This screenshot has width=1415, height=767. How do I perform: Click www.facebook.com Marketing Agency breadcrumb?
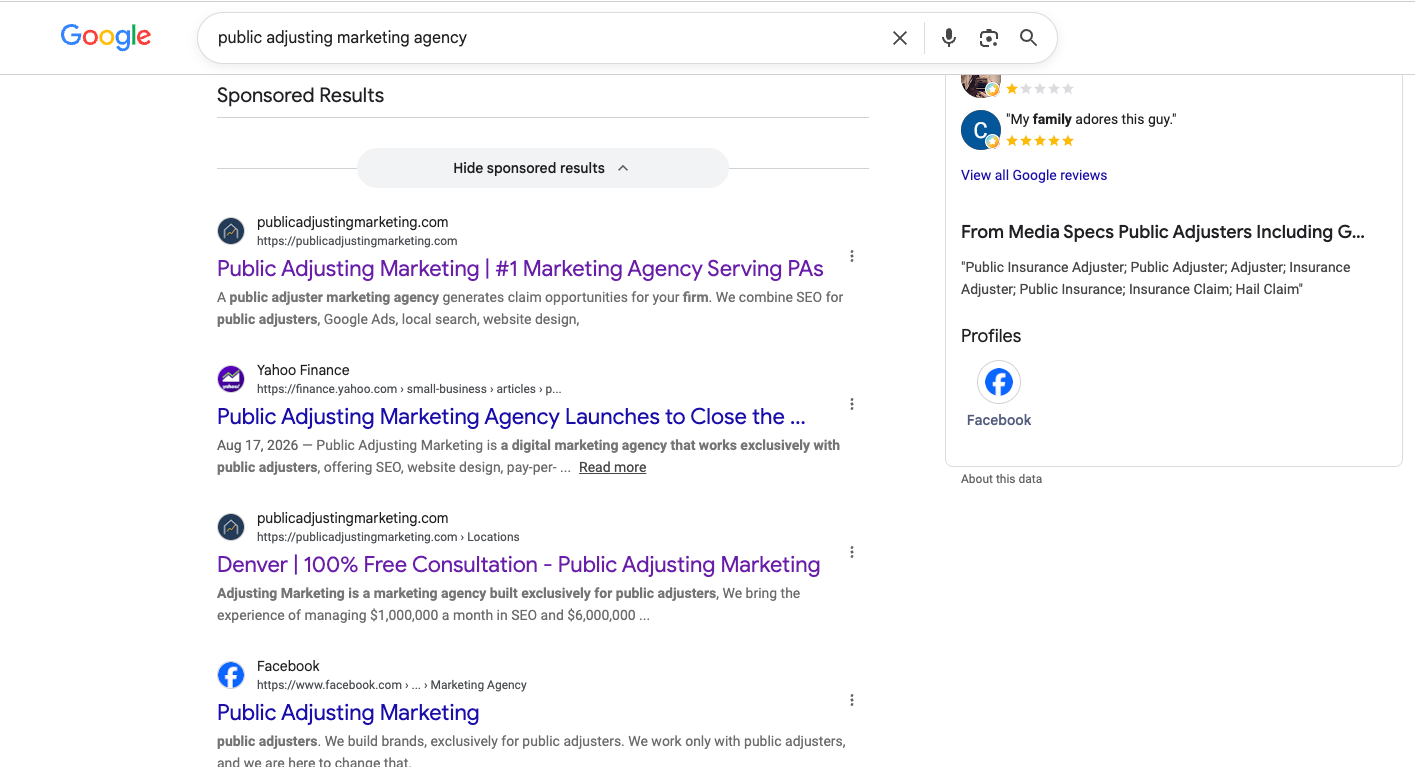click(391, 685)
